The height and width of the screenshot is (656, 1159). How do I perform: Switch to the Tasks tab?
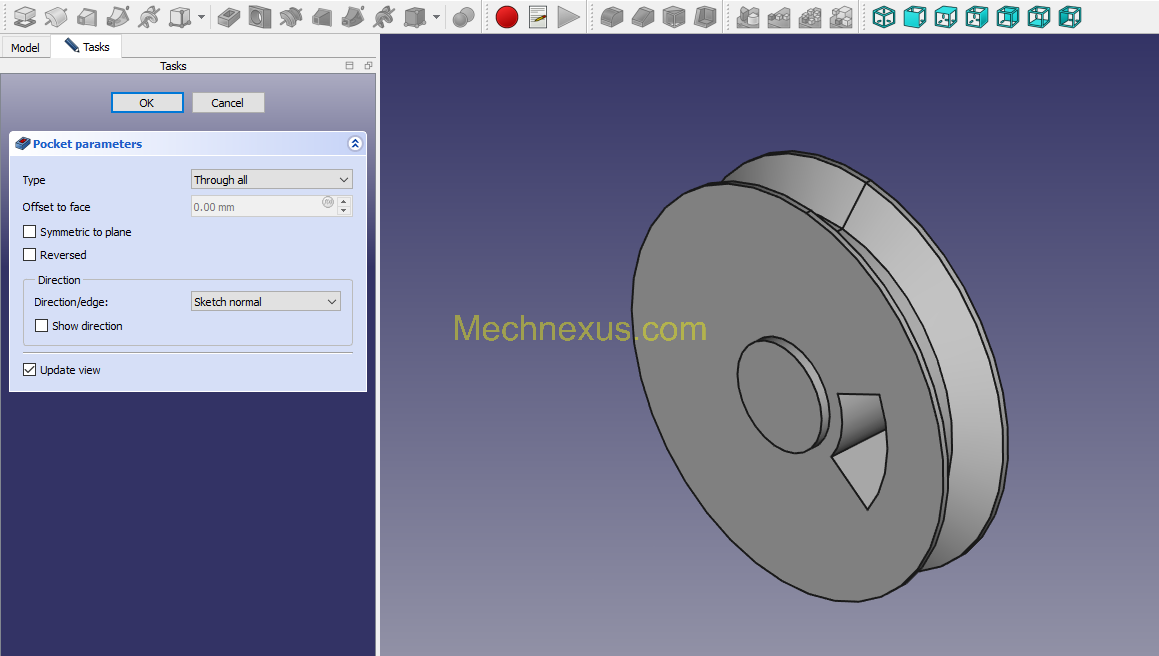point(86,47)
